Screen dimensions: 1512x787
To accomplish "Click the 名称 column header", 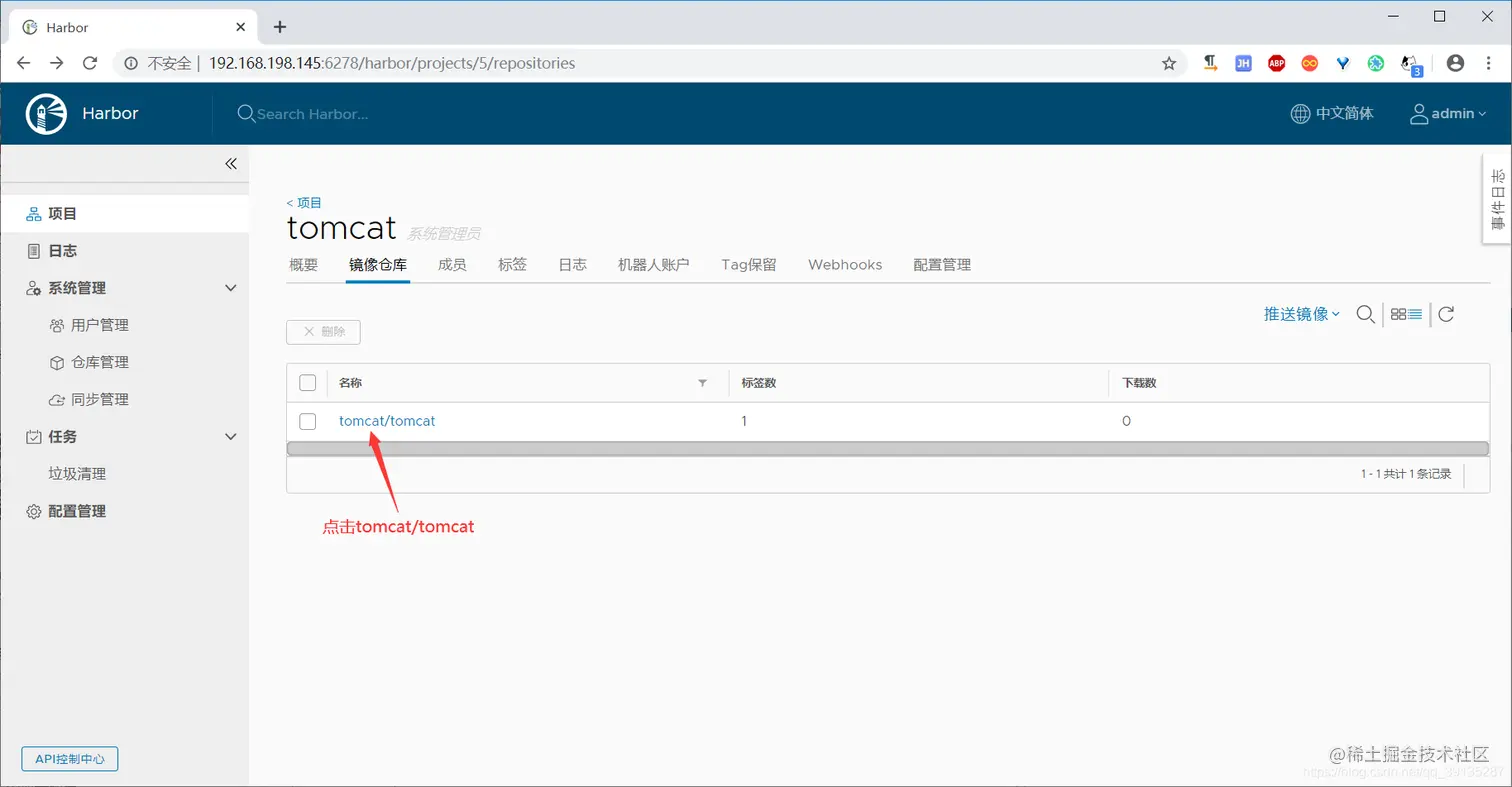I will (x=351, y=383).
